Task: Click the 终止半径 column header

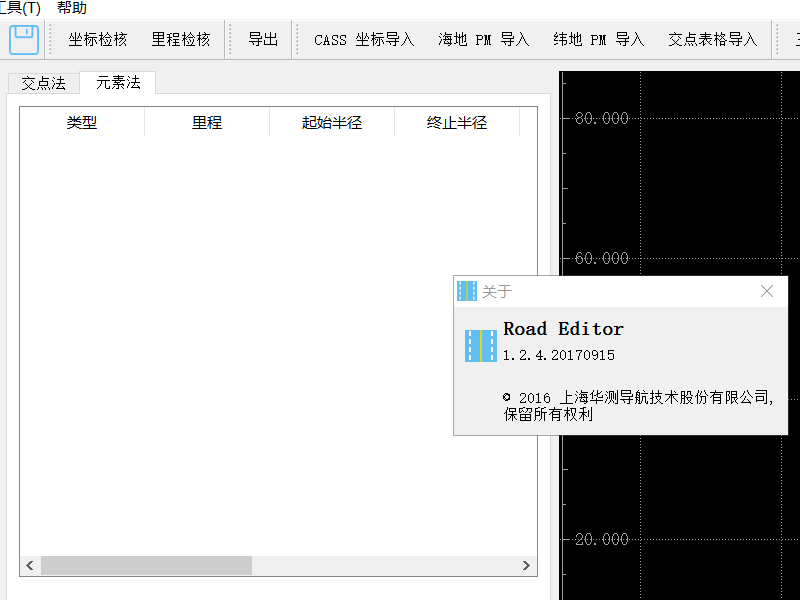Action: click(x=457, y=122)
